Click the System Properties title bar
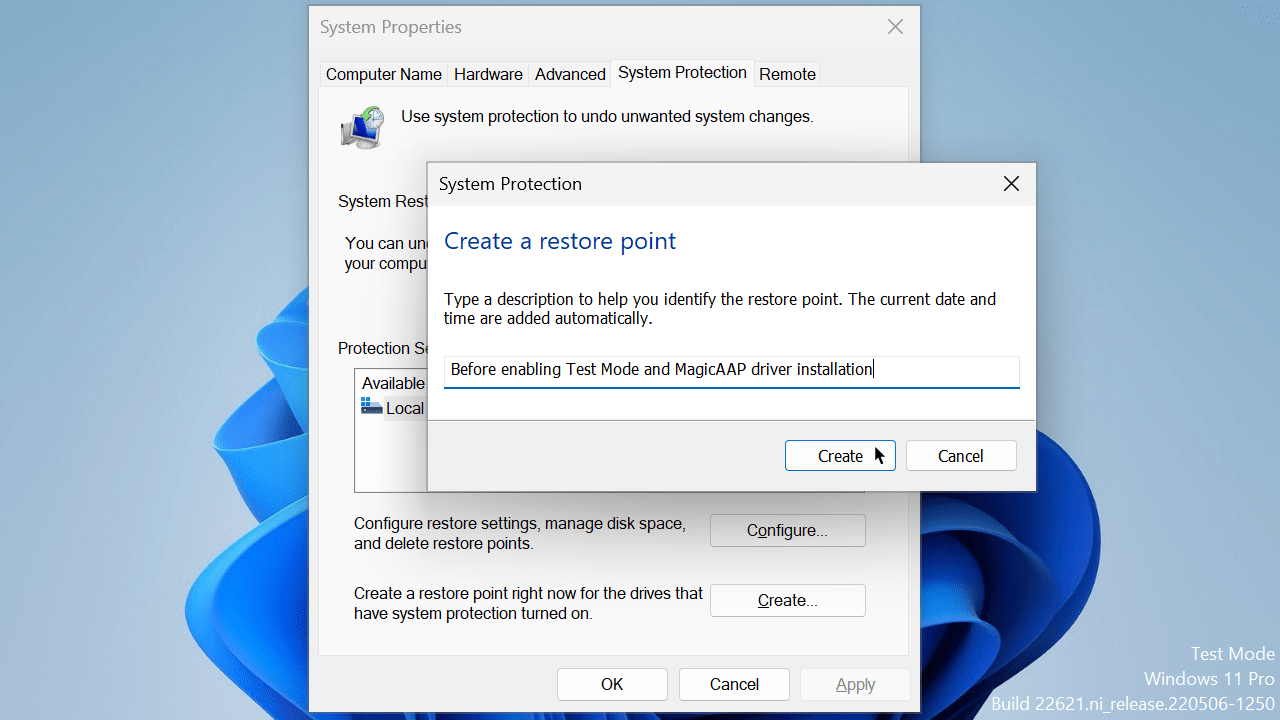This screenshot has height=720, width=1280. coord(600,27)
